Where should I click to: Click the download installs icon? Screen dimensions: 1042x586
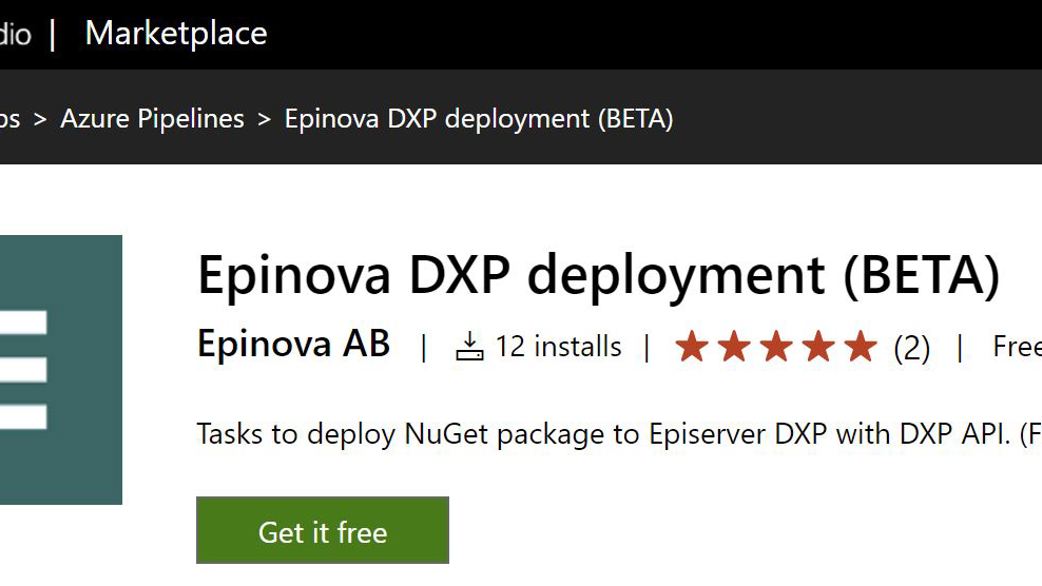[469, 347]
